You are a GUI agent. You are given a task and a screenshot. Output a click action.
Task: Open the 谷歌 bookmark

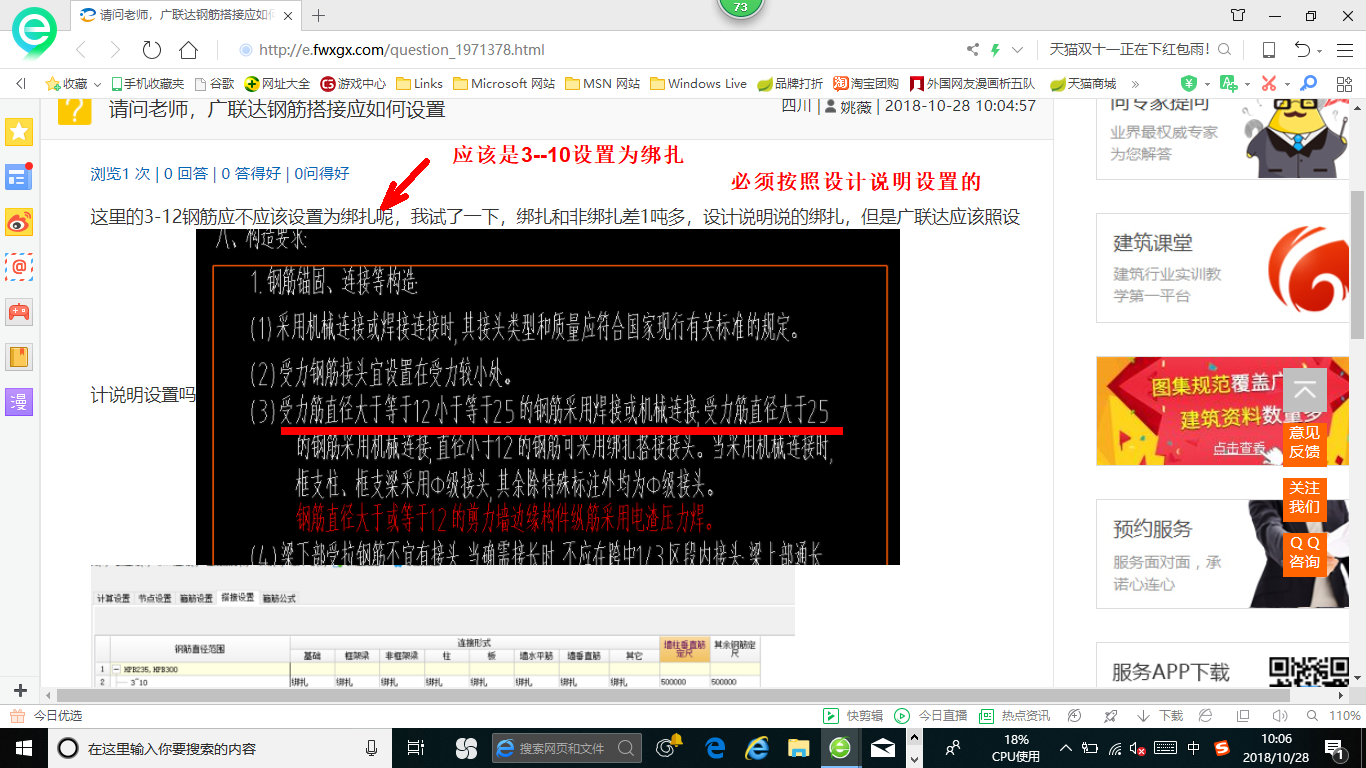click(x=214, y=84)
